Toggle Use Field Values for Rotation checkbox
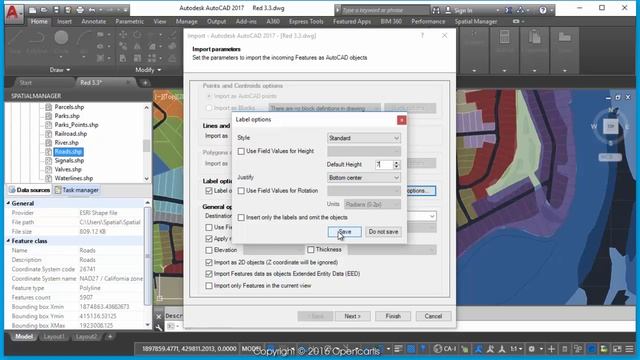640x360 pixels. (241, 191)
